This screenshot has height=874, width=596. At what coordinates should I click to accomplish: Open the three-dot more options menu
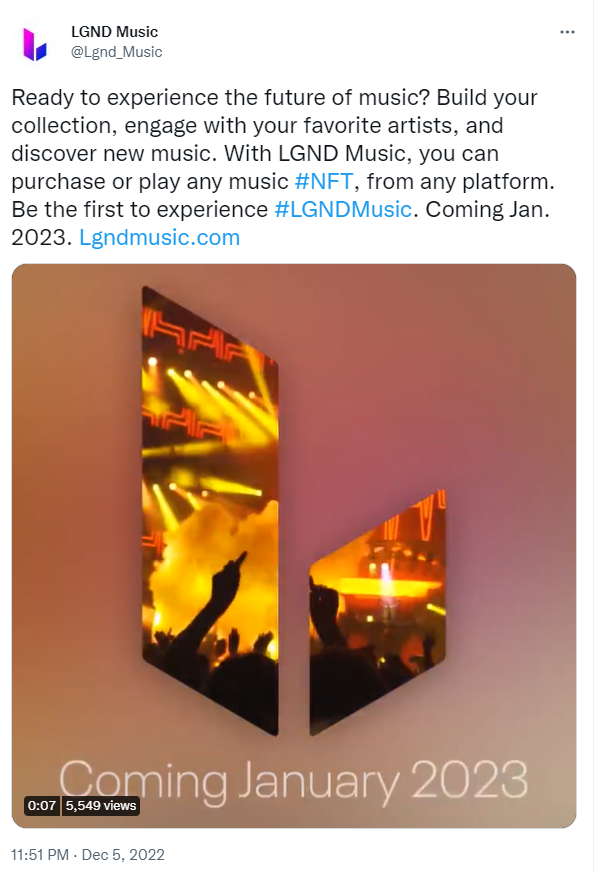click(567, 32)
